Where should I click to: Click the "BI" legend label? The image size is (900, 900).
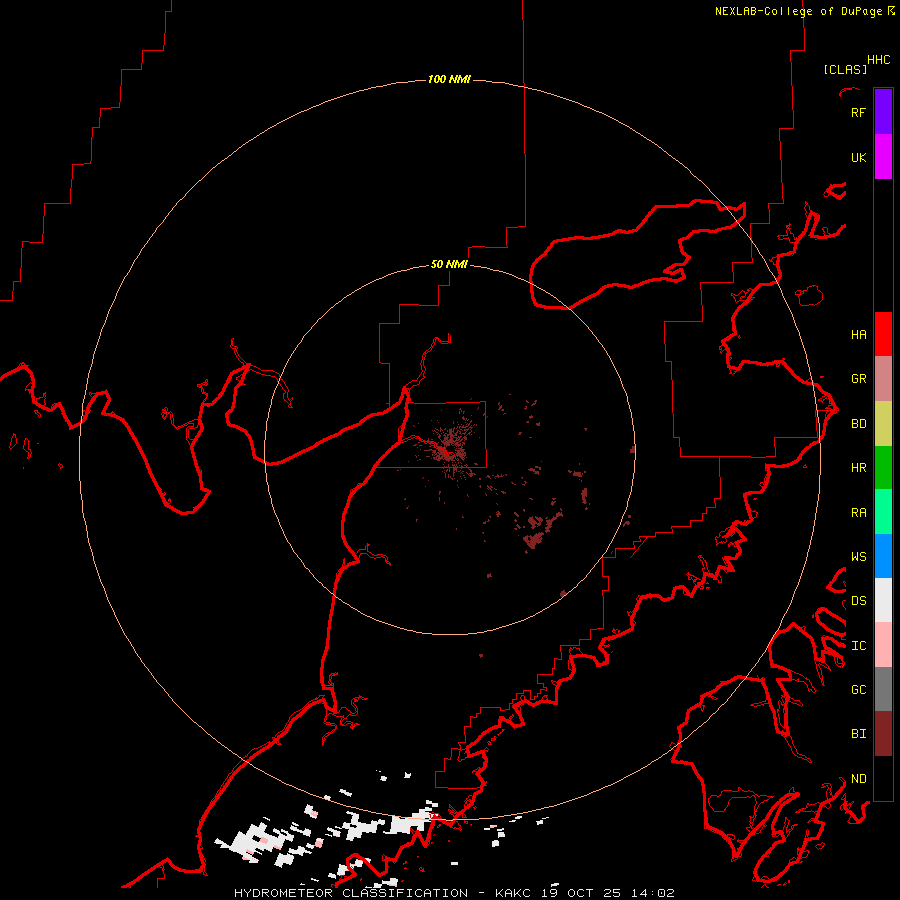pos(858,734)
